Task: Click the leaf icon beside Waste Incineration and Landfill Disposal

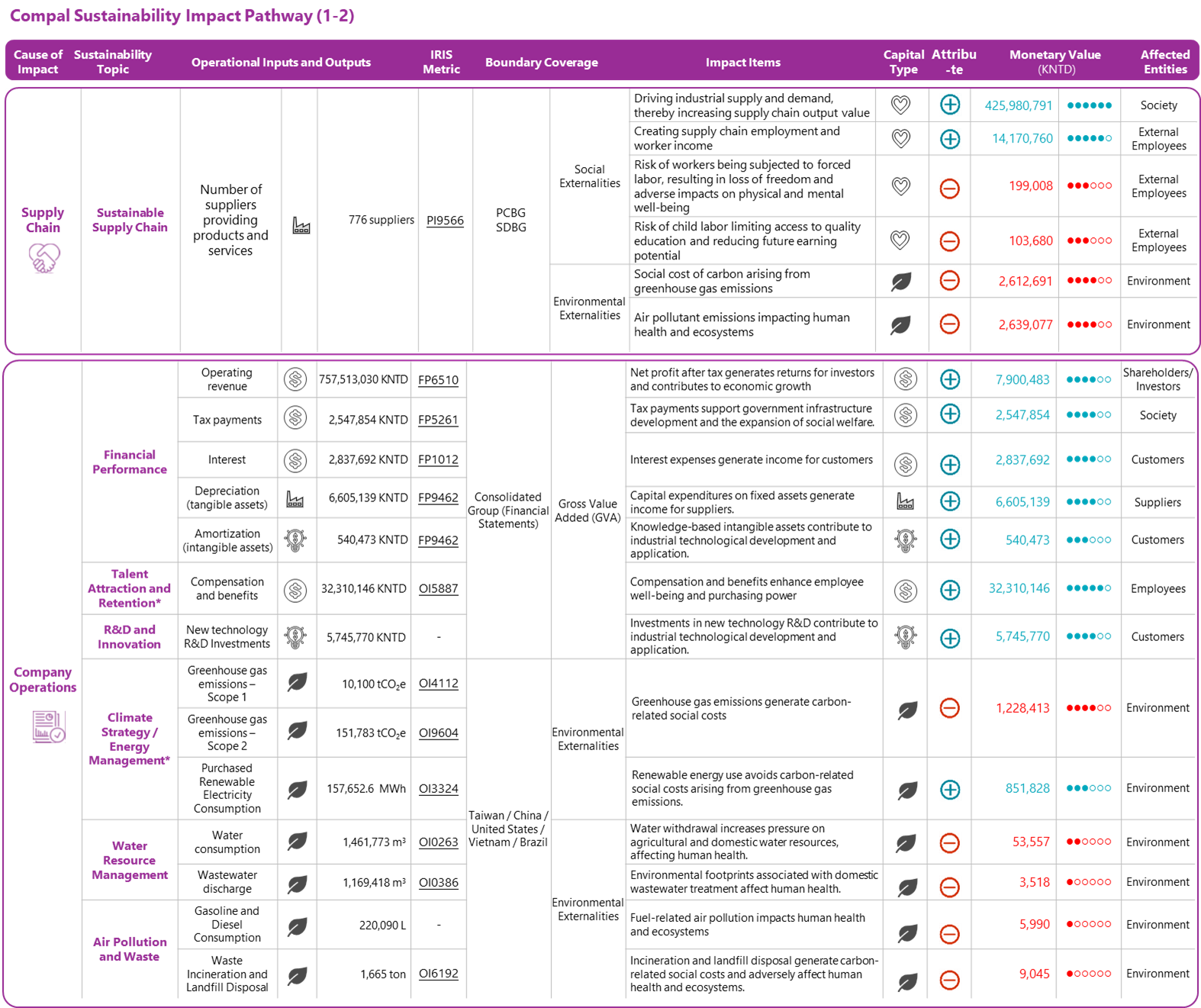Action: pos(298,975)
